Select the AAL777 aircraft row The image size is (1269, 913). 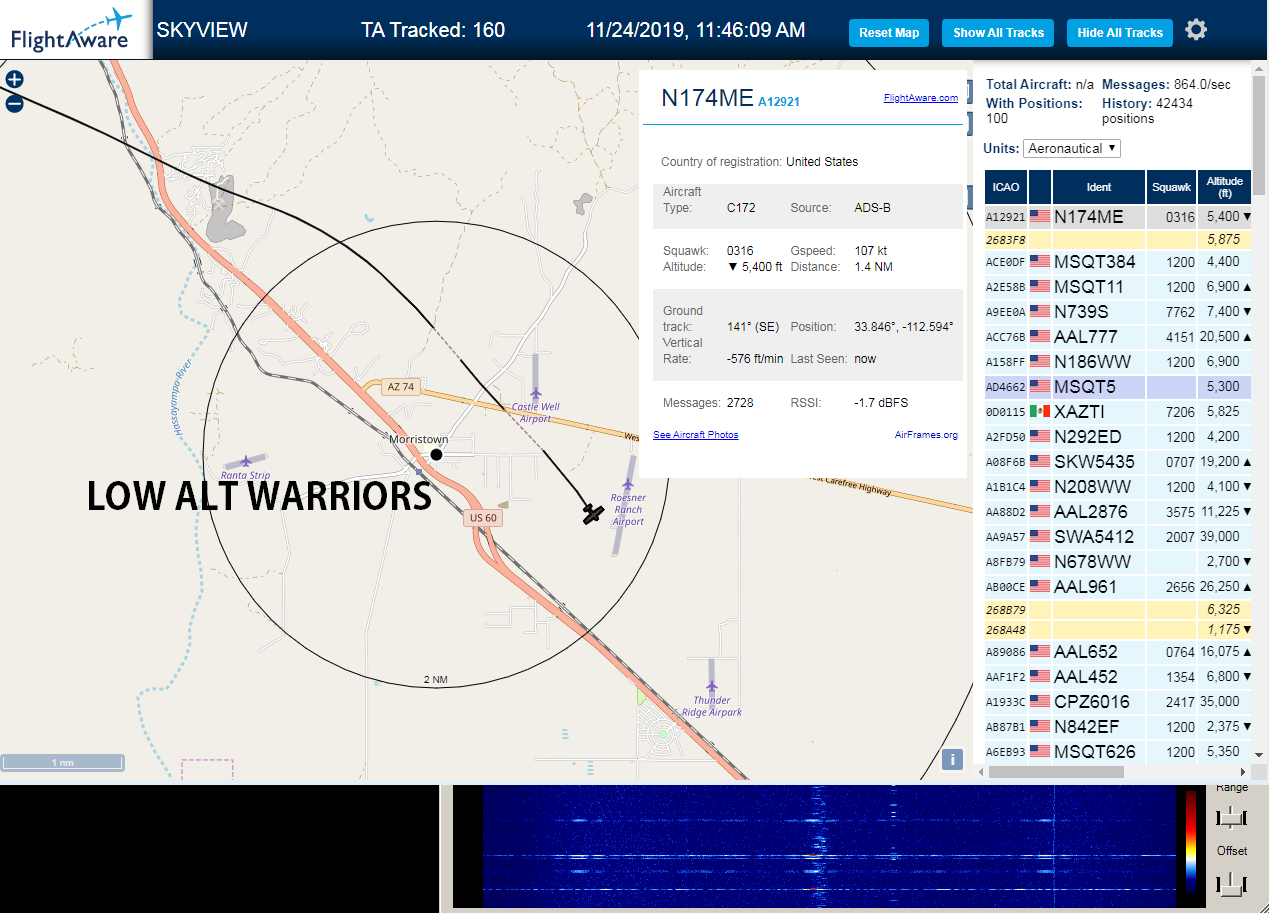(1118, 337)
